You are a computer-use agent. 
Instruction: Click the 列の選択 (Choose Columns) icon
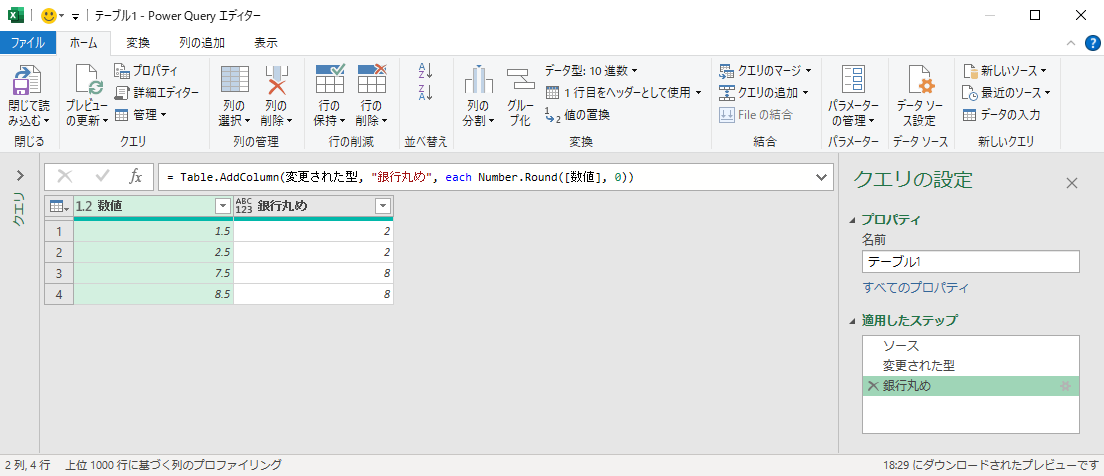tap(235, 80)
